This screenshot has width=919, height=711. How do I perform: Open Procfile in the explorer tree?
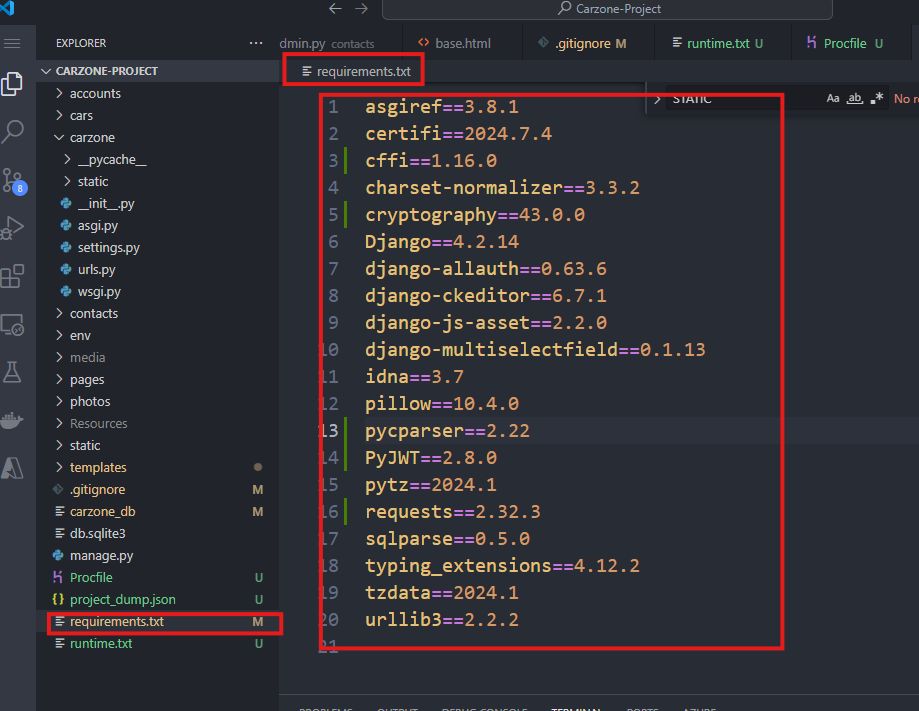(158, 577)
